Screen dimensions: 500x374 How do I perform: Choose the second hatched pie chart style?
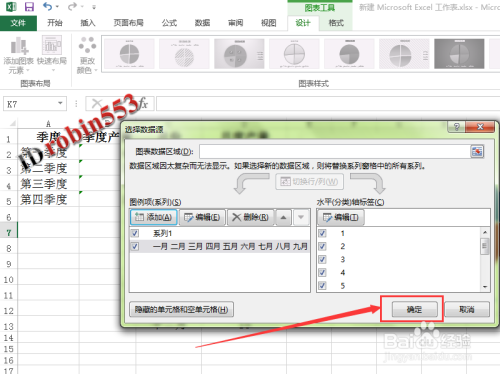[x=184, y=54]
